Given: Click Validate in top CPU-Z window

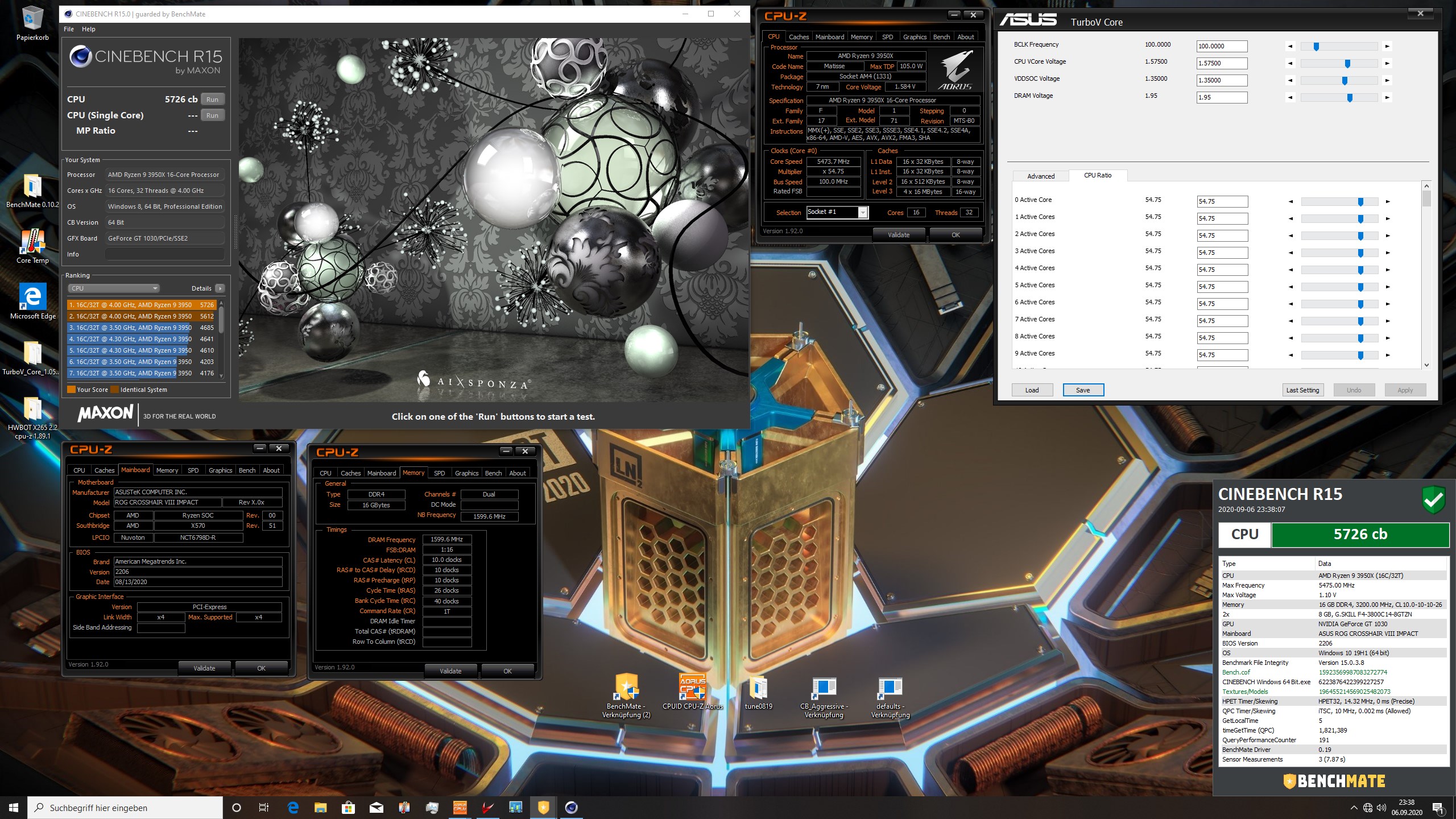Looking at the screenshot, I should tap(899, 235).
